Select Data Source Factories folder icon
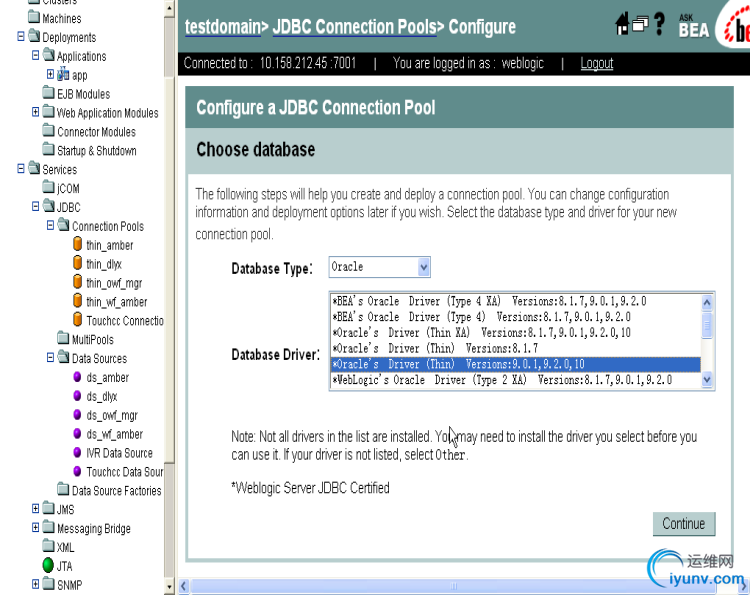The height and width of the screenshot is (595, 750). (63, 489)
